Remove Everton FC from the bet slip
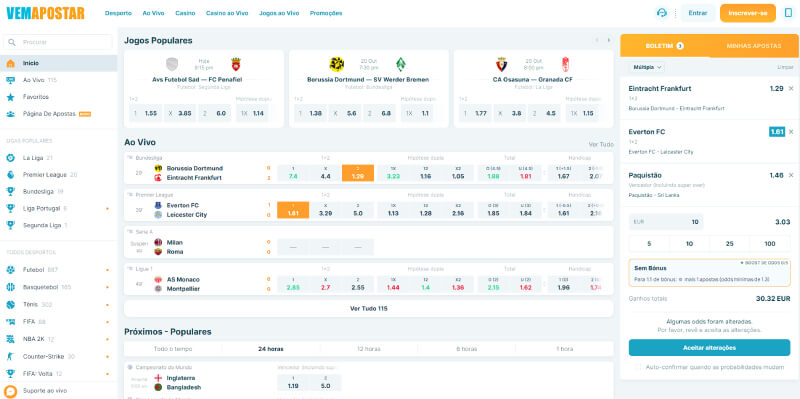800x399 pixels. [791, 132]
